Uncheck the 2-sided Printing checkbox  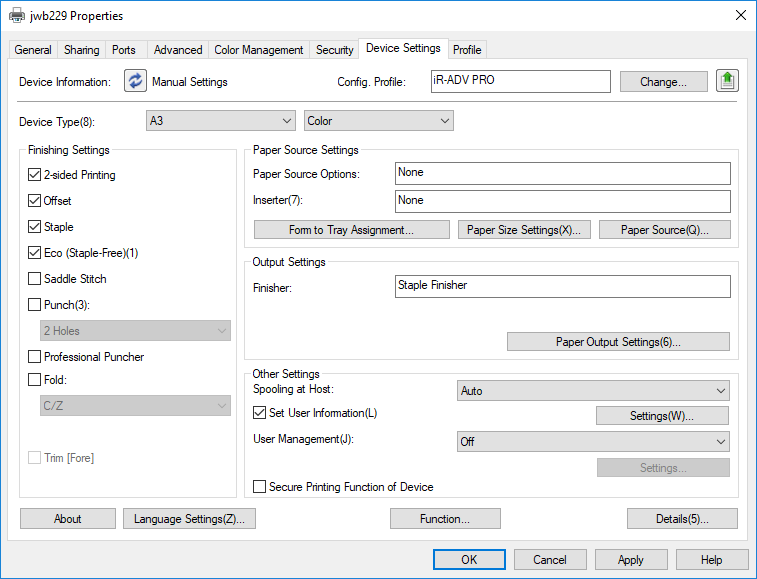pyautogui.click(x=36, y=175)
